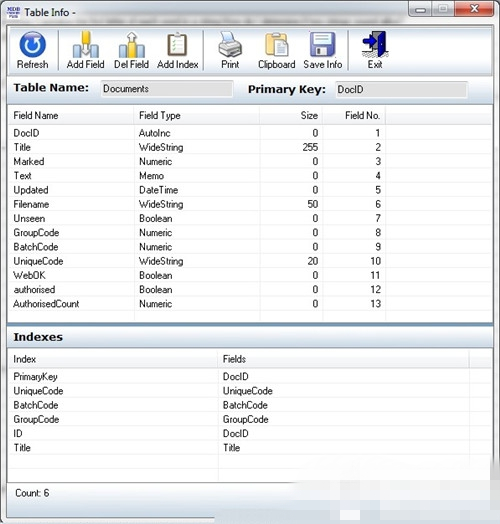The height and width of the screenshot is (524, 500).
Task: Click the Del Field icon
Action: [132, 45]
